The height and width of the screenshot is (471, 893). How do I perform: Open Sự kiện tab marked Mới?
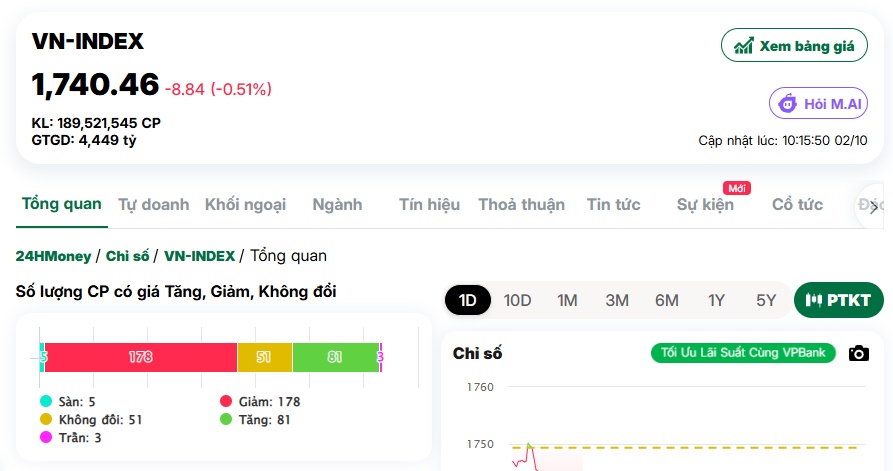coord(705,204)
